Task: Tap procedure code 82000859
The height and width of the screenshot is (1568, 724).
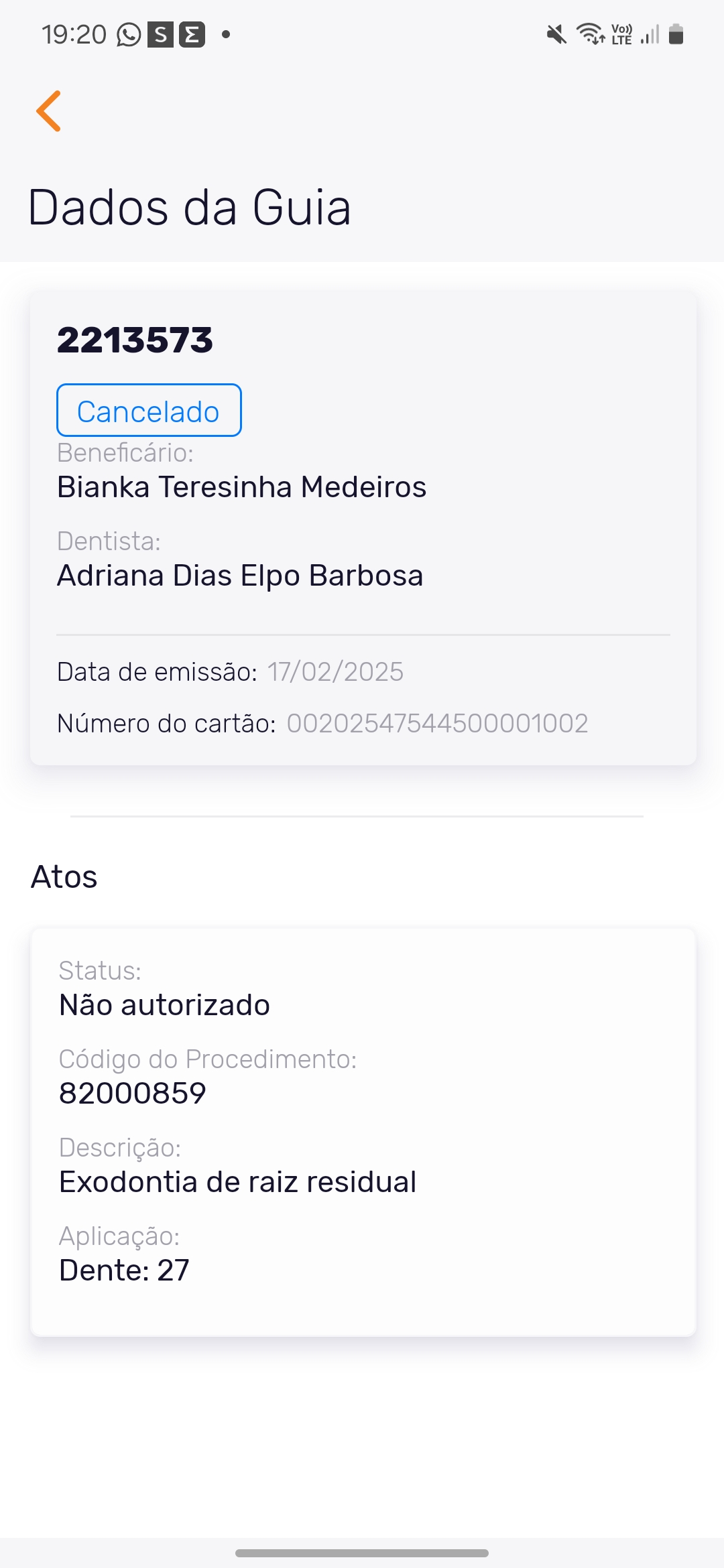Action: (133, 1094)
